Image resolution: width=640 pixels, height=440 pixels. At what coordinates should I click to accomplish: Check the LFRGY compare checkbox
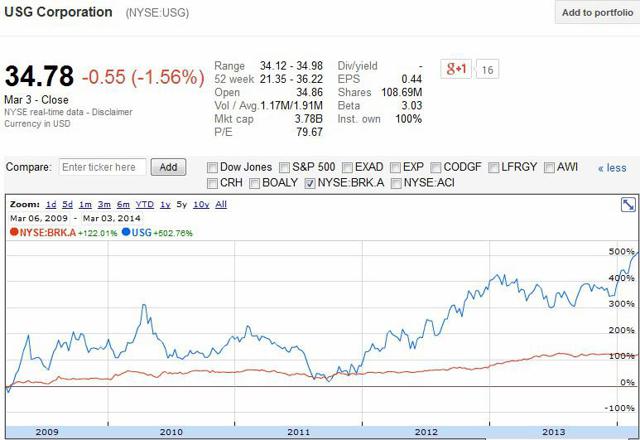(493, 167)
